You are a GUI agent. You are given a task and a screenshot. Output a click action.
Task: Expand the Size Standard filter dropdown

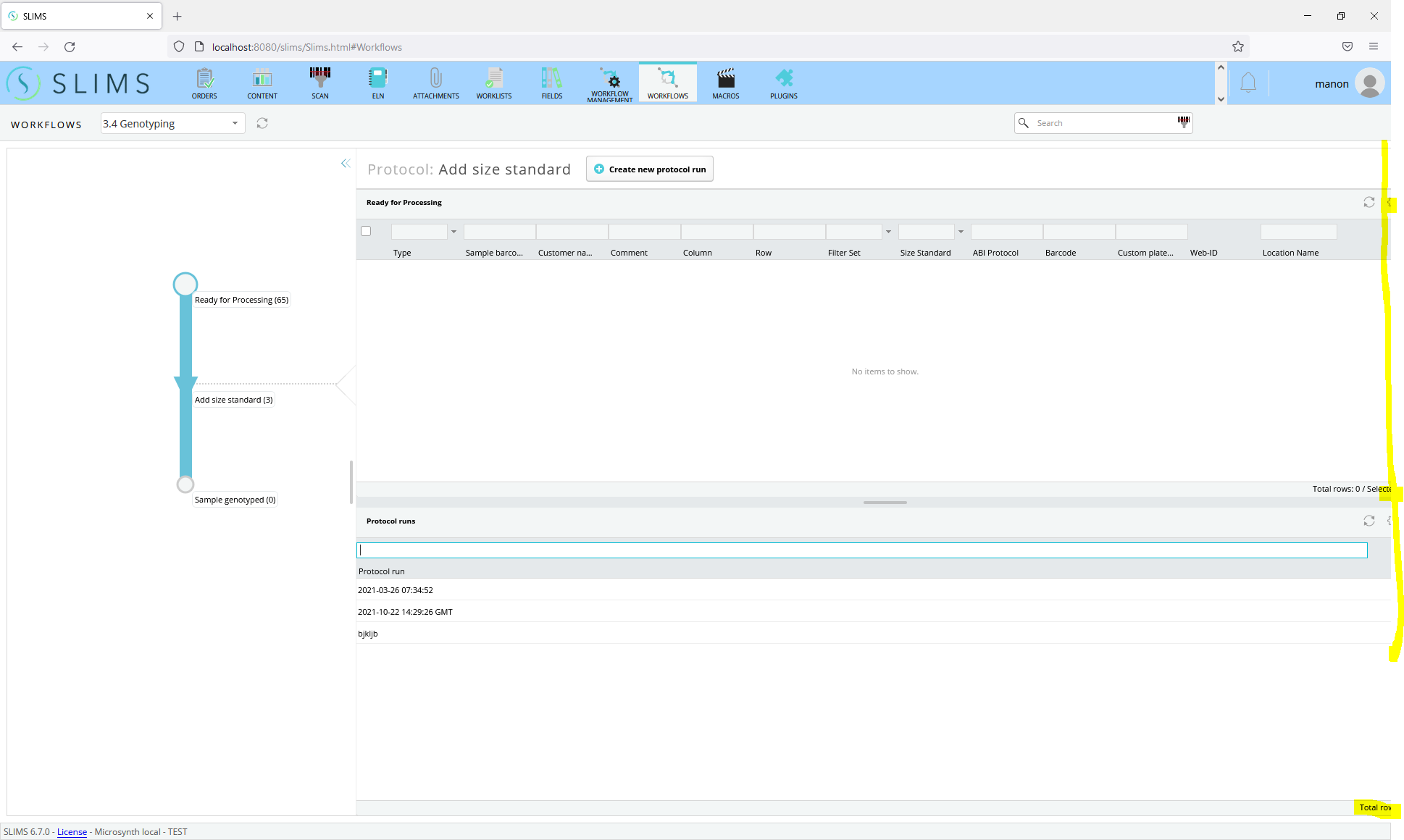(x=961, y=232)
